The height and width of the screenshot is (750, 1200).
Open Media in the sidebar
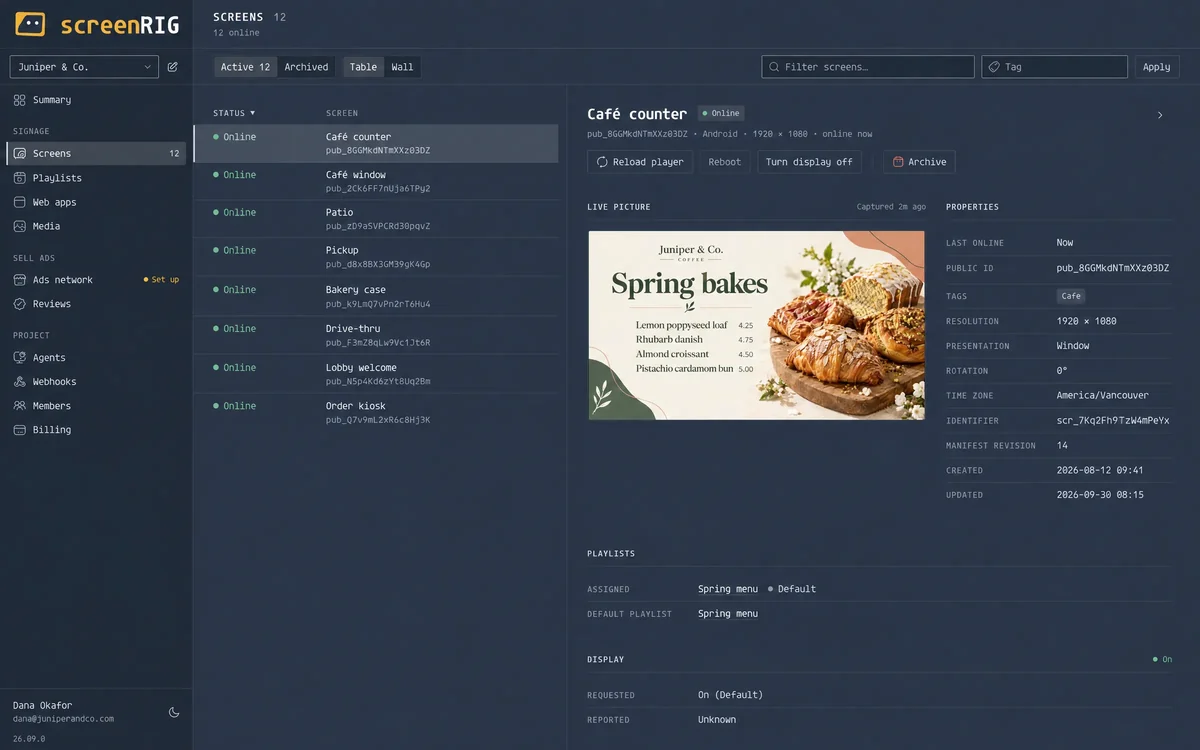[96, 226]
